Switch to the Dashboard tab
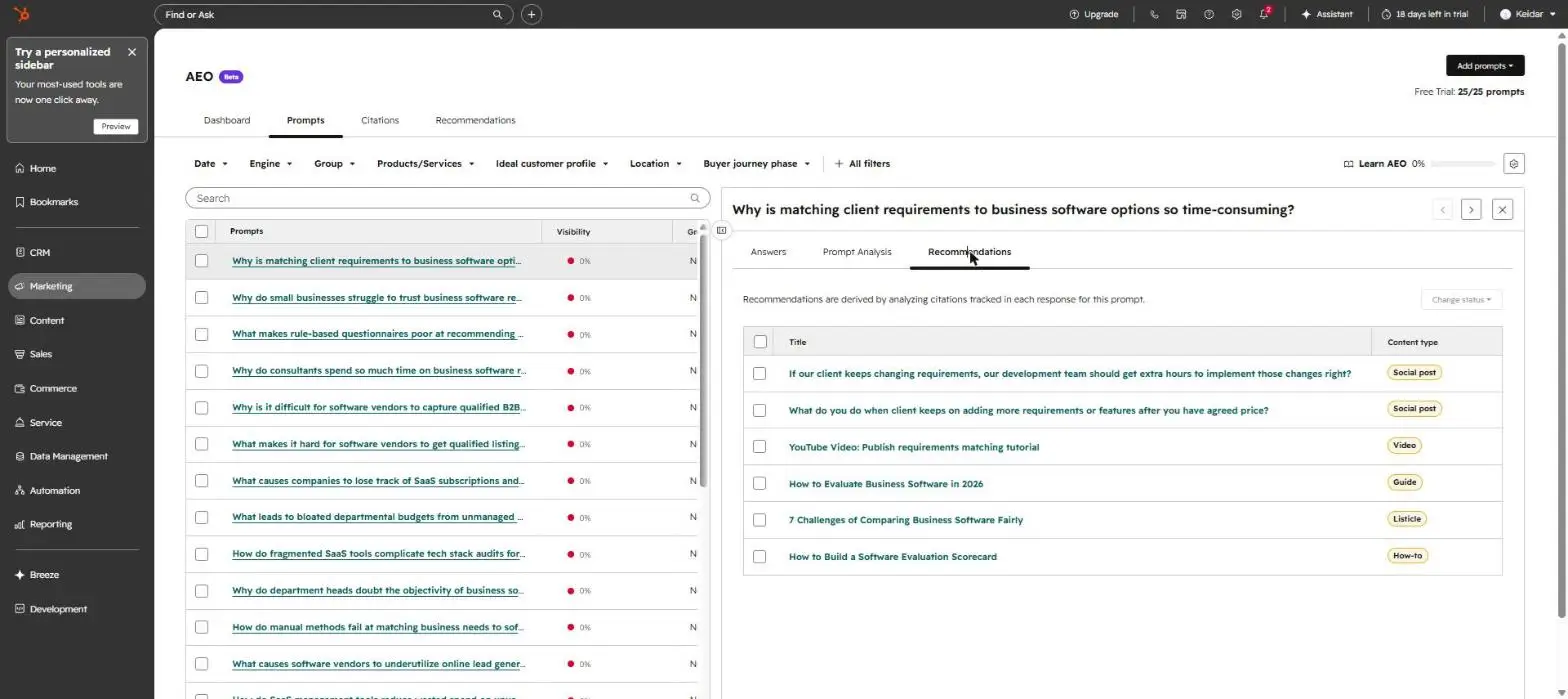The height and width of the screenshot is (699, 1568). pyautogui.click(x=227, y=120)
